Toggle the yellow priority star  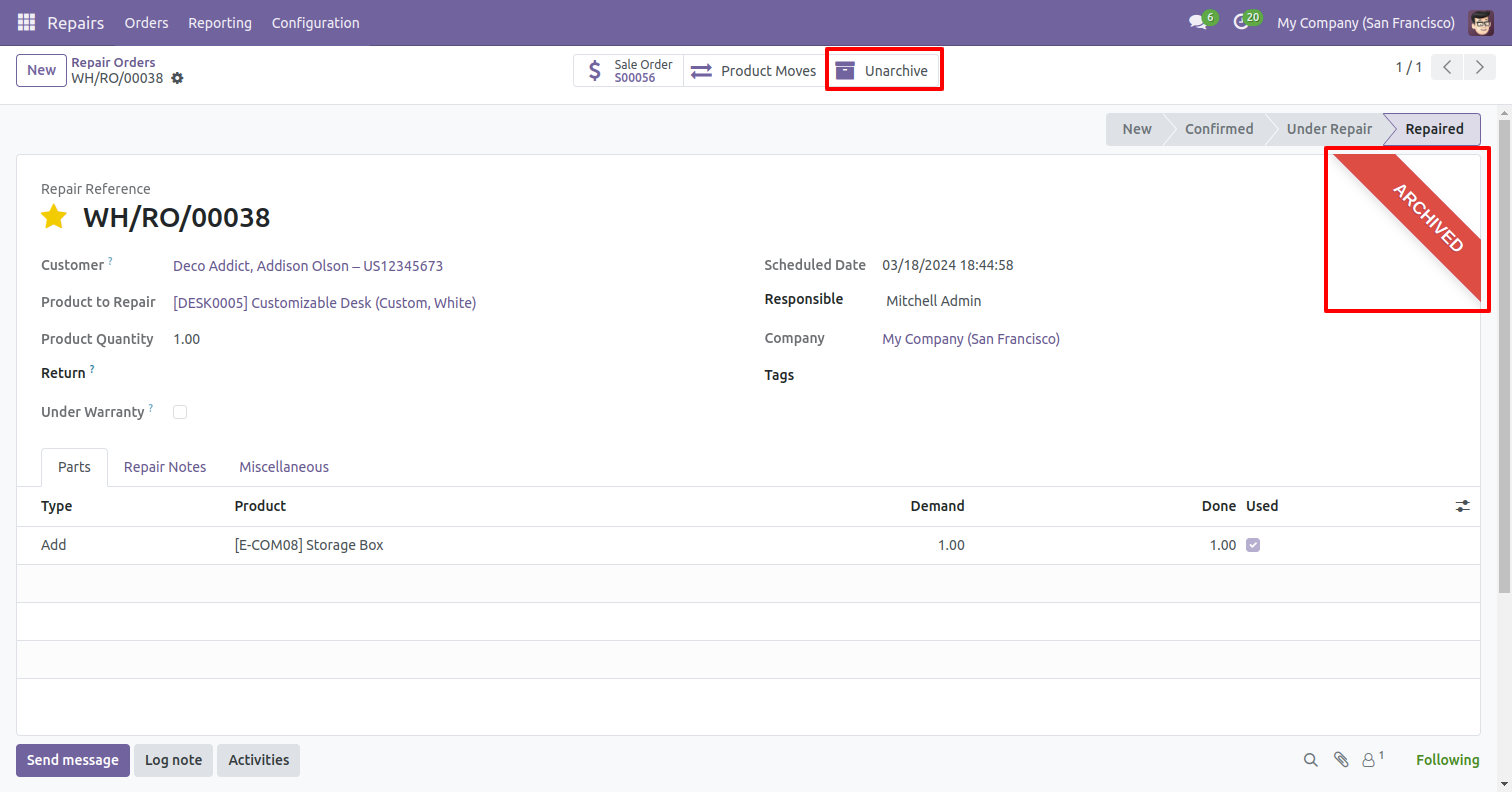(54, 217)
